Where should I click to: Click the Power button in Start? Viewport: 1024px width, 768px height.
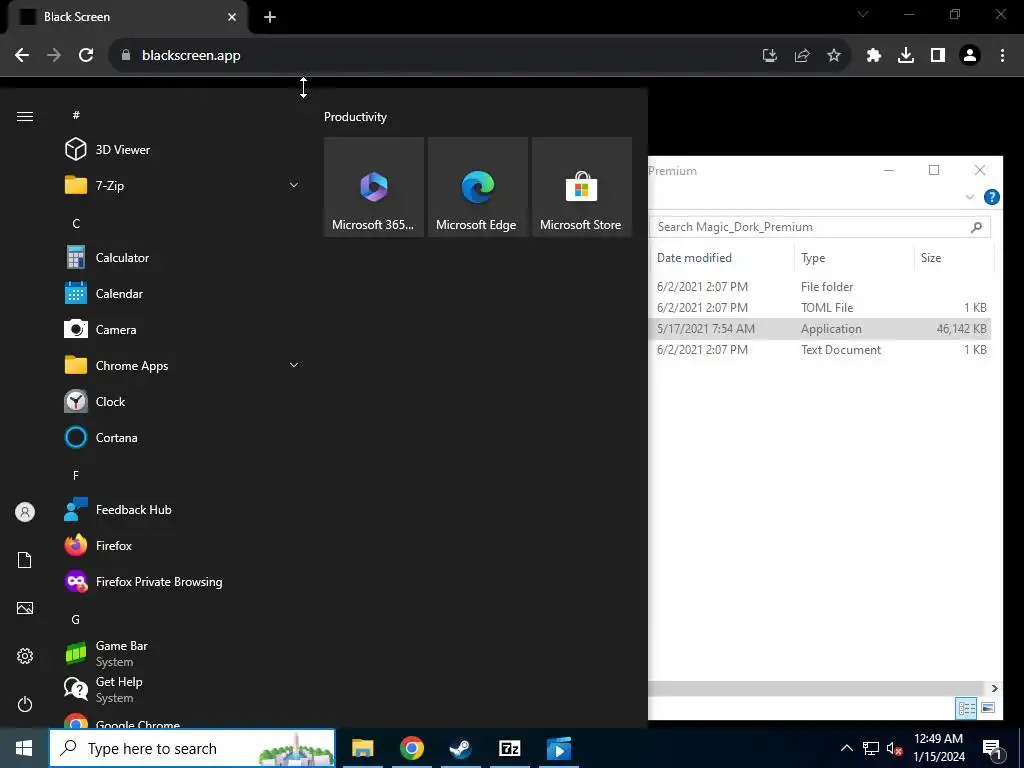click(x=25, y=704)
